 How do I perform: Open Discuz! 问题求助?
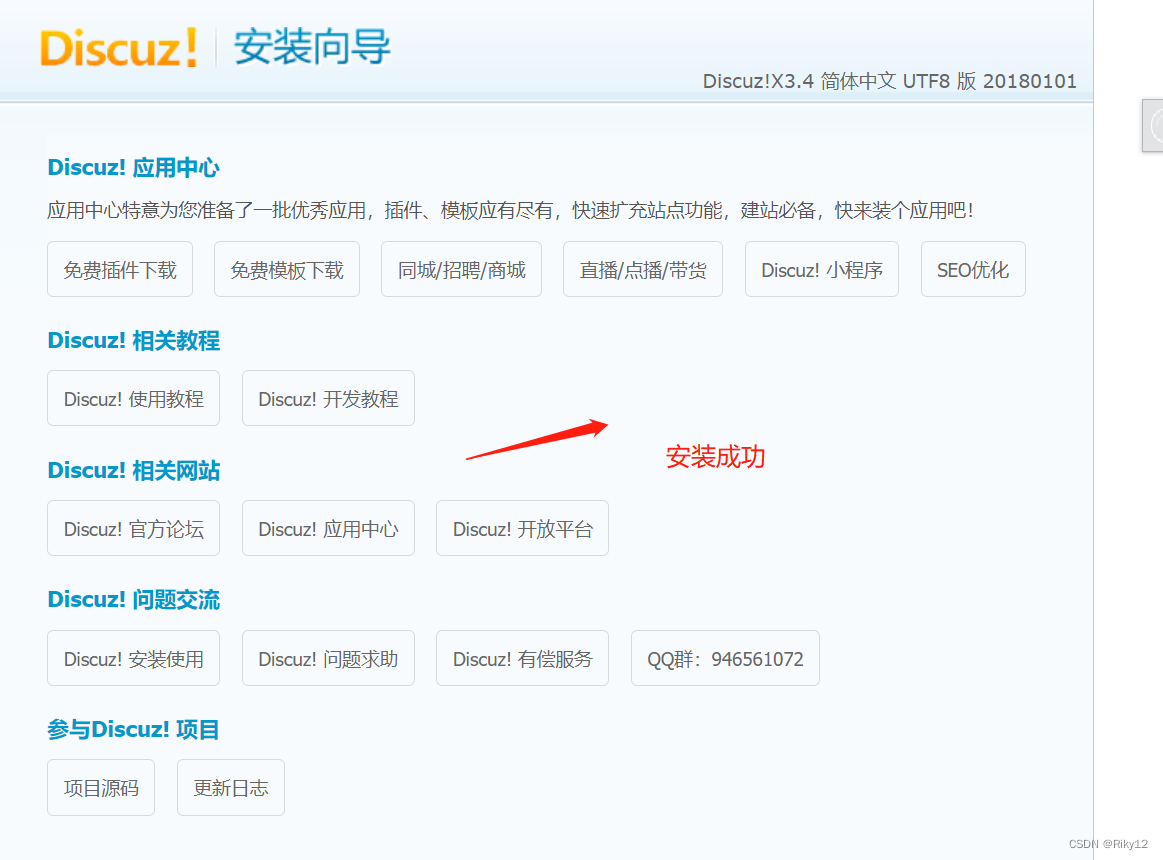[x=328, y=658]
